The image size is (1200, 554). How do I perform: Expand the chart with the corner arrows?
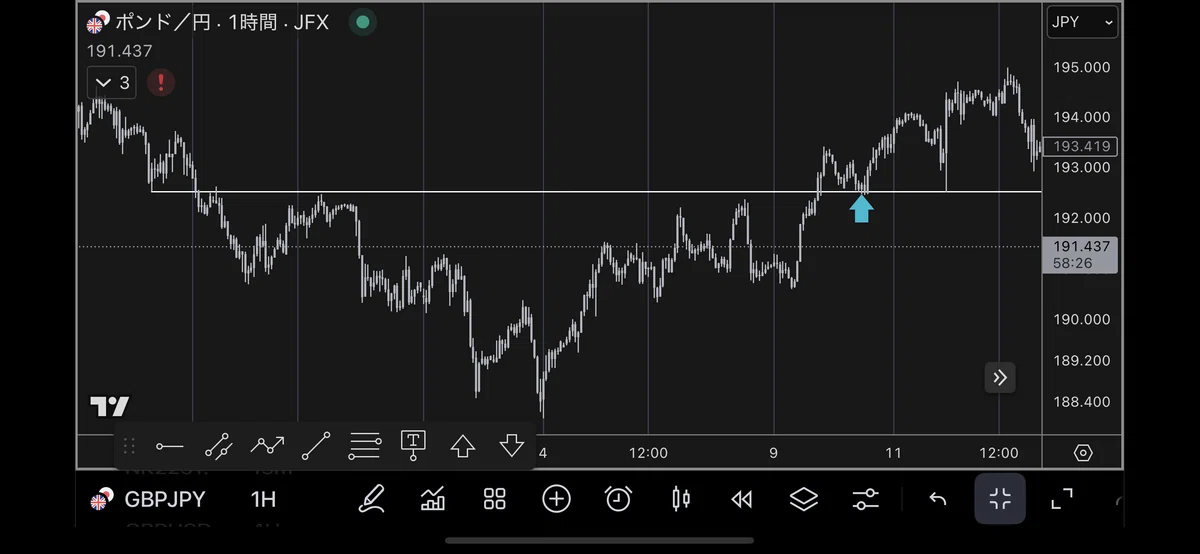pyautogui.click(x=1062, y=499)
